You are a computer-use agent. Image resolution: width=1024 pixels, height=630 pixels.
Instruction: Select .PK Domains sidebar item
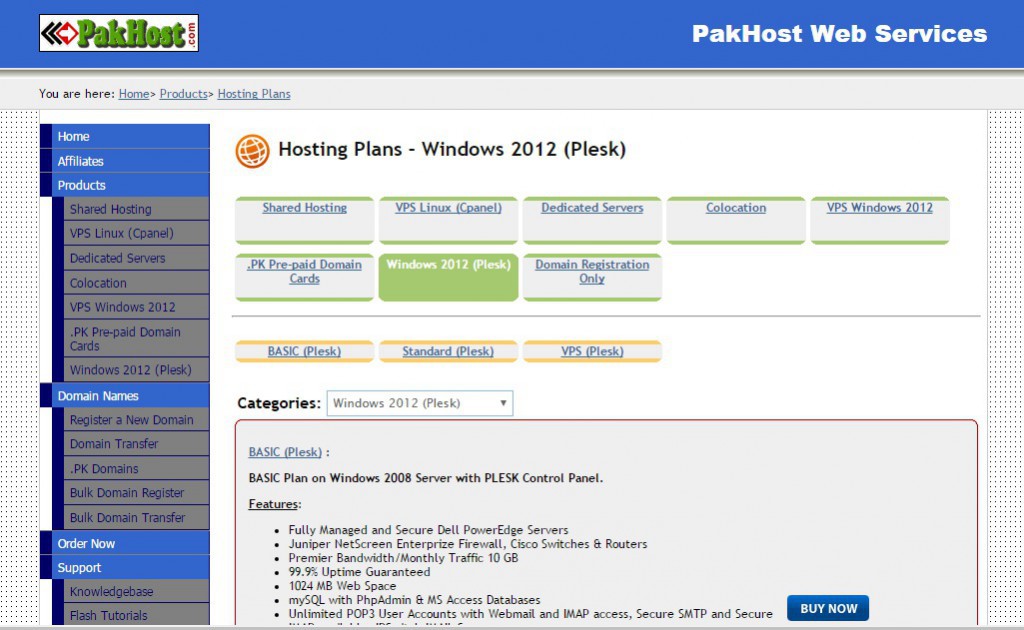pyautogui.click(x=136, y=469)
